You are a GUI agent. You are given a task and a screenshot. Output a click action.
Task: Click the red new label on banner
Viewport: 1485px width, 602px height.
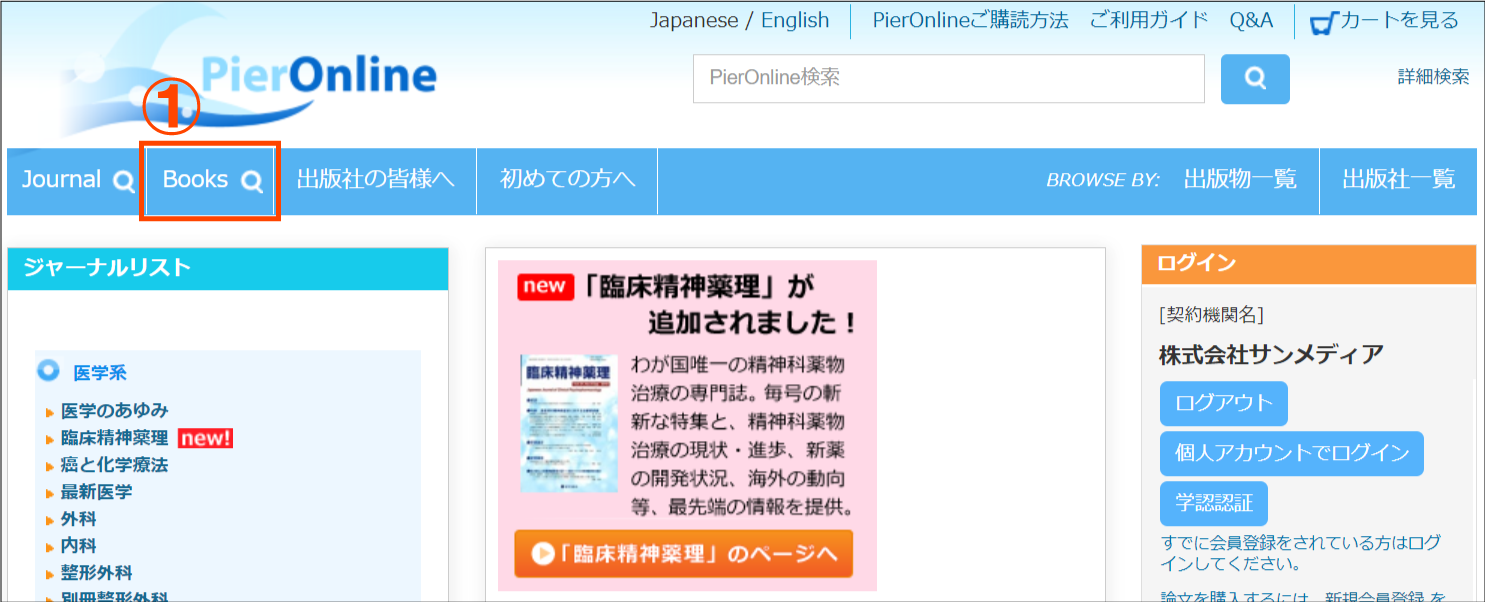(x=545, y=287)
